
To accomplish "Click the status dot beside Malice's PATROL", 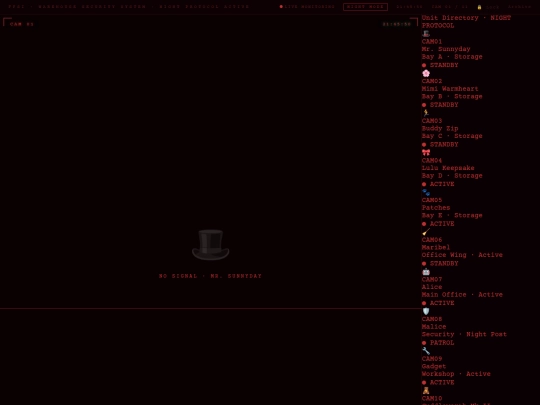I will [x=424, y=343].
